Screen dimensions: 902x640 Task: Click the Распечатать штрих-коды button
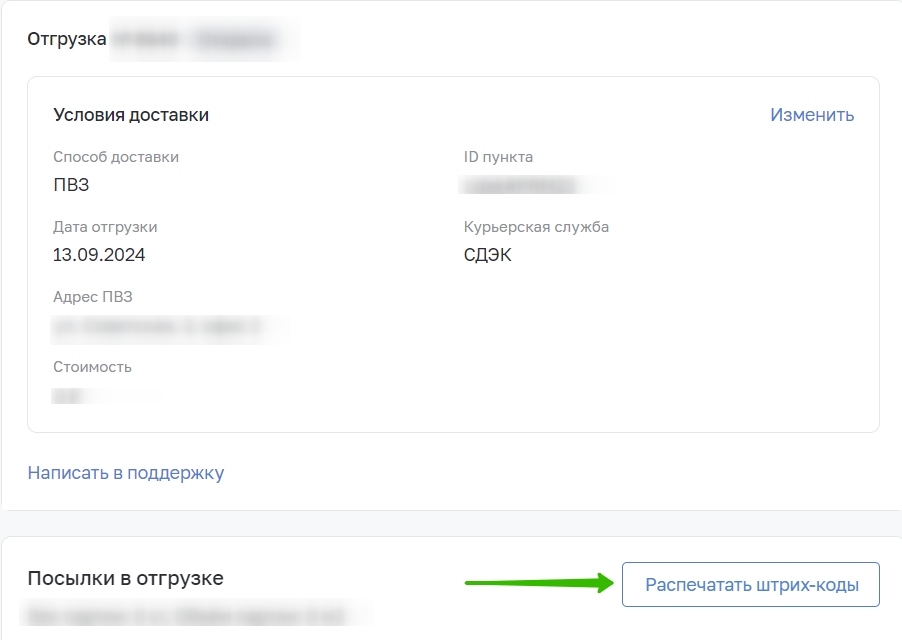click(751, 584)
